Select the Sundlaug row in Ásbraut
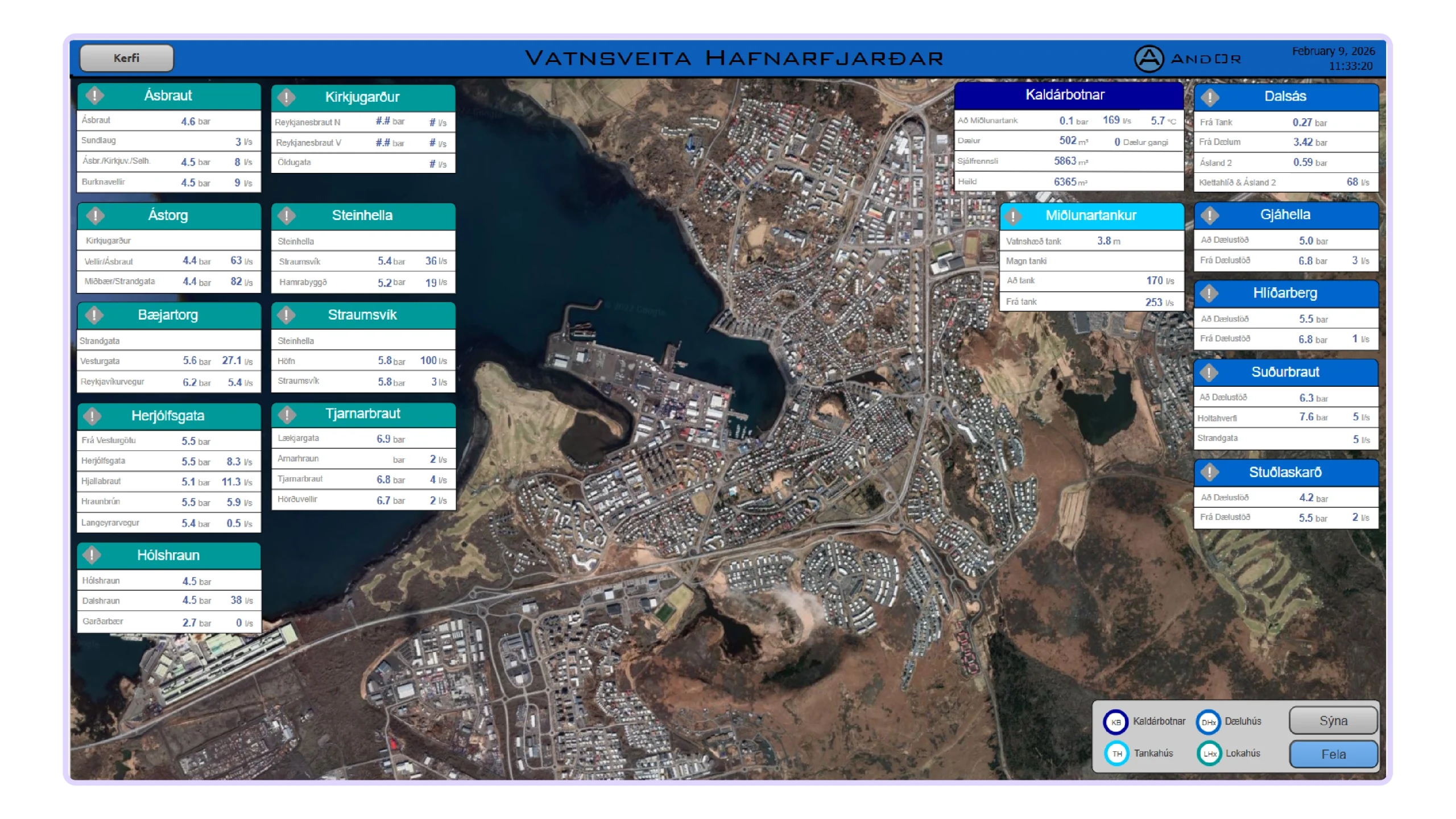Viewport: 1456px width, 819px height. tap(169, 141)
